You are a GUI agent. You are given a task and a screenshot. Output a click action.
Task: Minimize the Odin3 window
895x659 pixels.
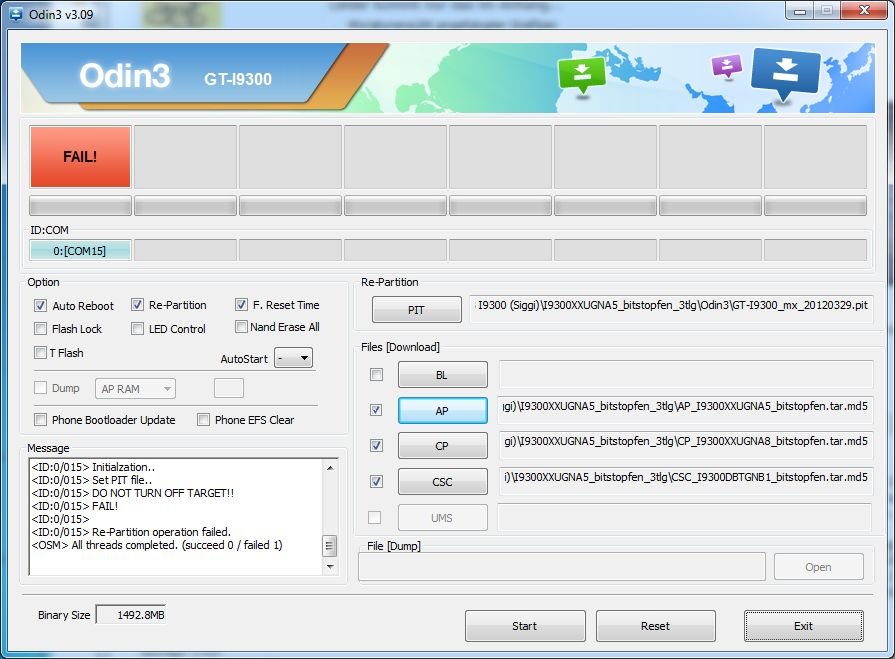[x=800, y=11]
